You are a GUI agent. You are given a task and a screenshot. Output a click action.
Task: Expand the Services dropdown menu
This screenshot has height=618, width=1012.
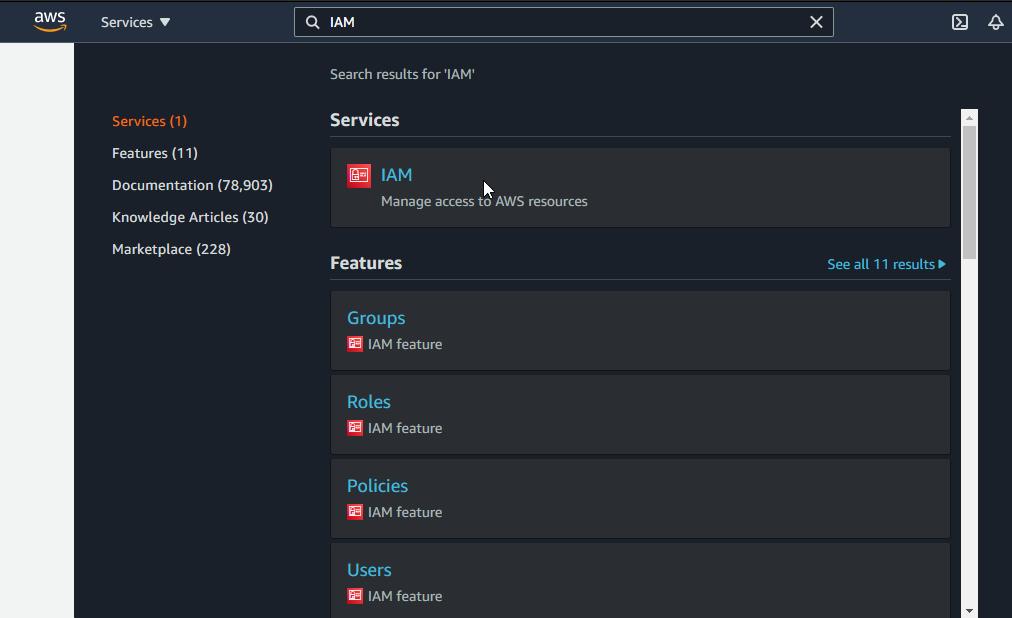135,21
